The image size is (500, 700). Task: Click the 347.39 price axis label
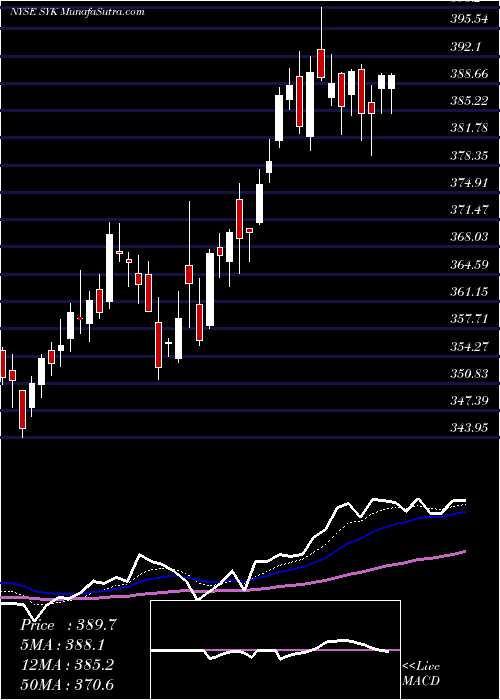pos(469,401)
